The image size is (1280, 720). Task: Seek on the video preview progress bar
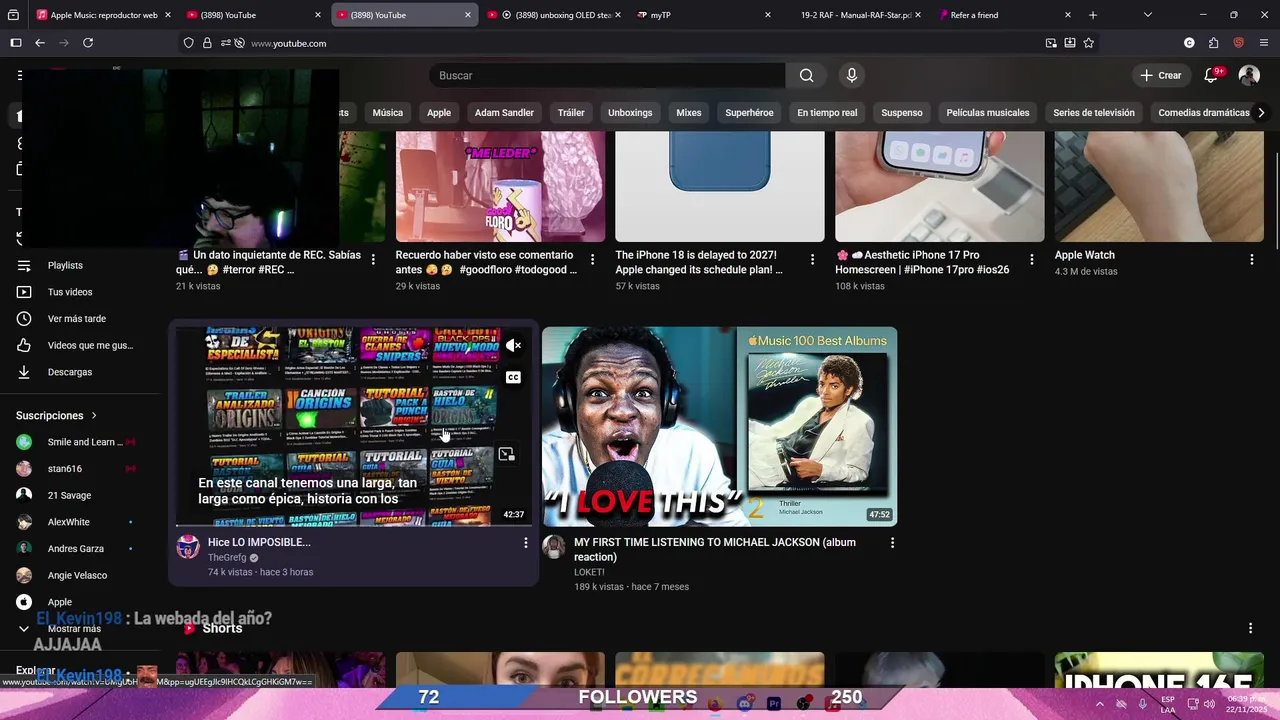[353, 525]
